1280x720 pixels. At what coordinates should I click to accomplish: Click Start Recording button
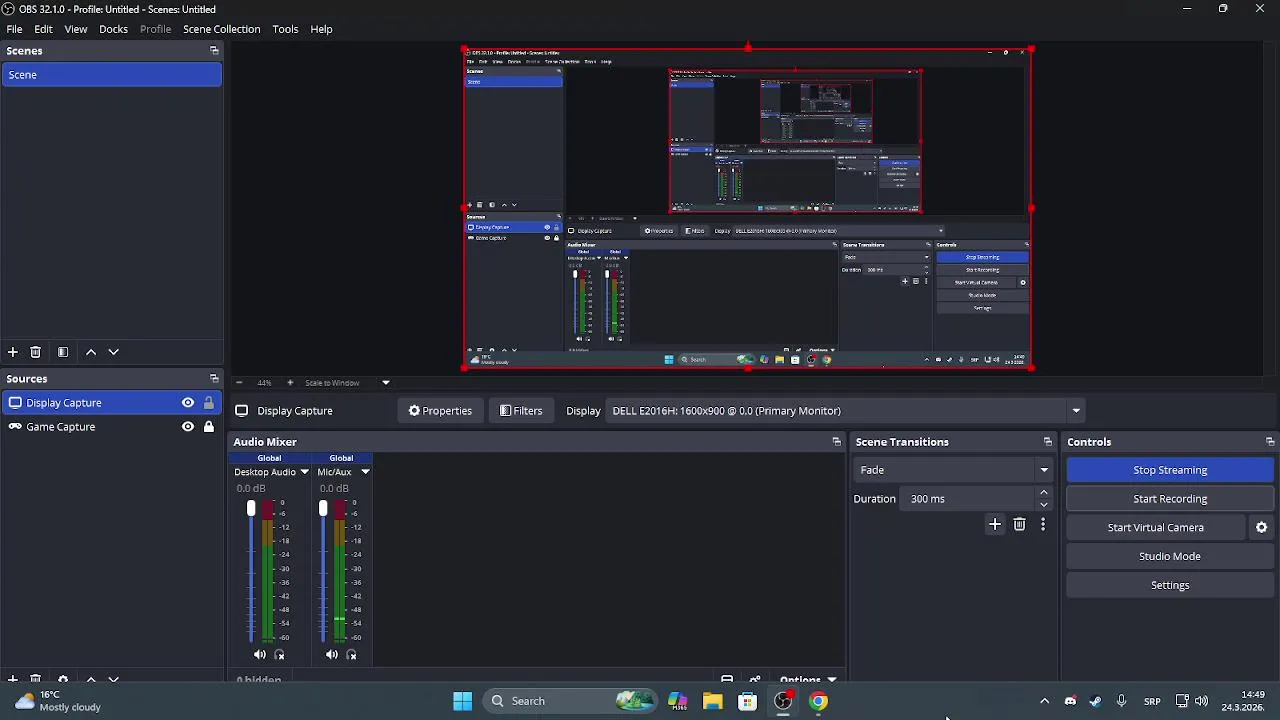point(1170,499)
